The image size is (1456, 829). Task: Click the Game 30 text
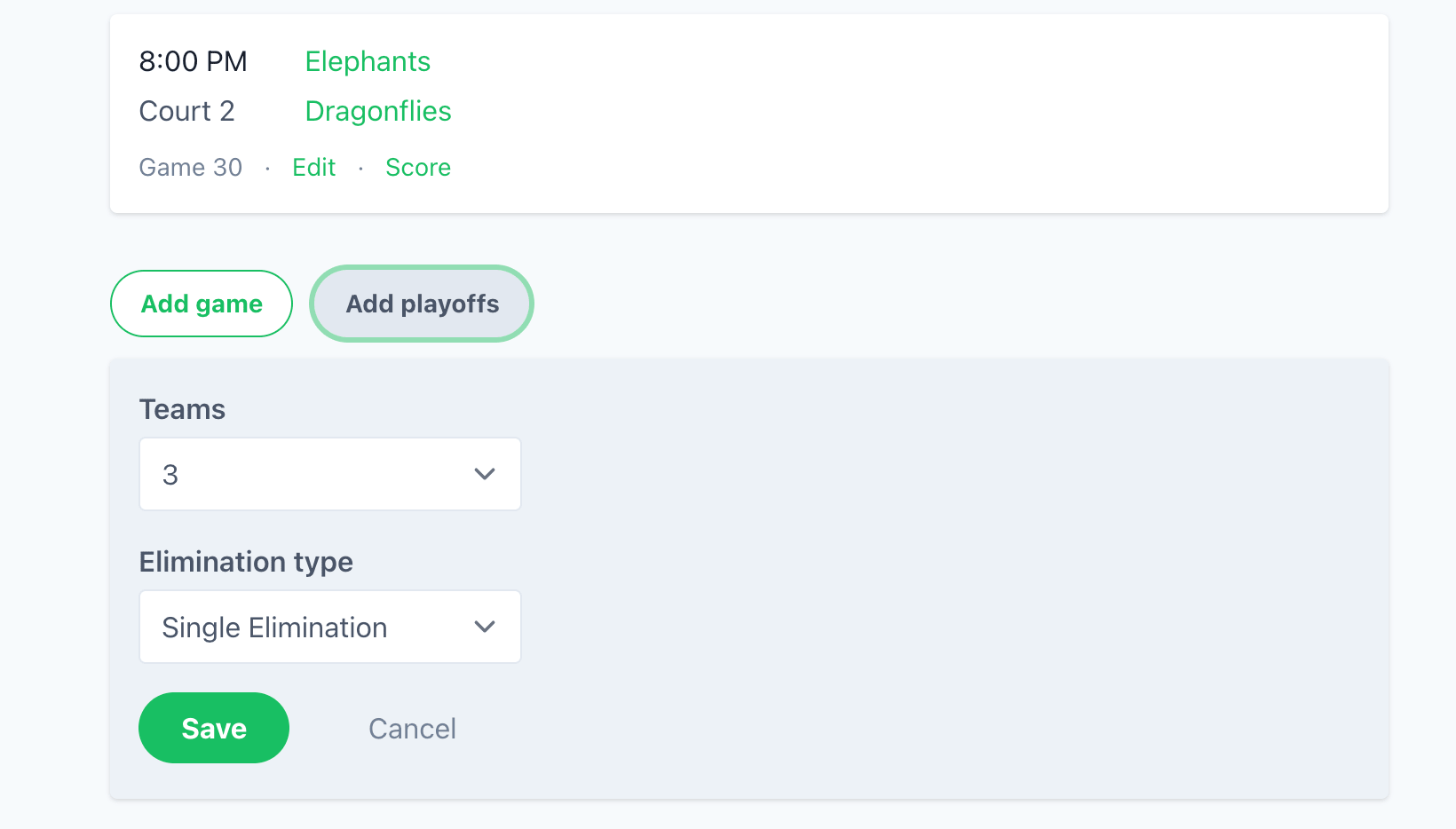190,167
